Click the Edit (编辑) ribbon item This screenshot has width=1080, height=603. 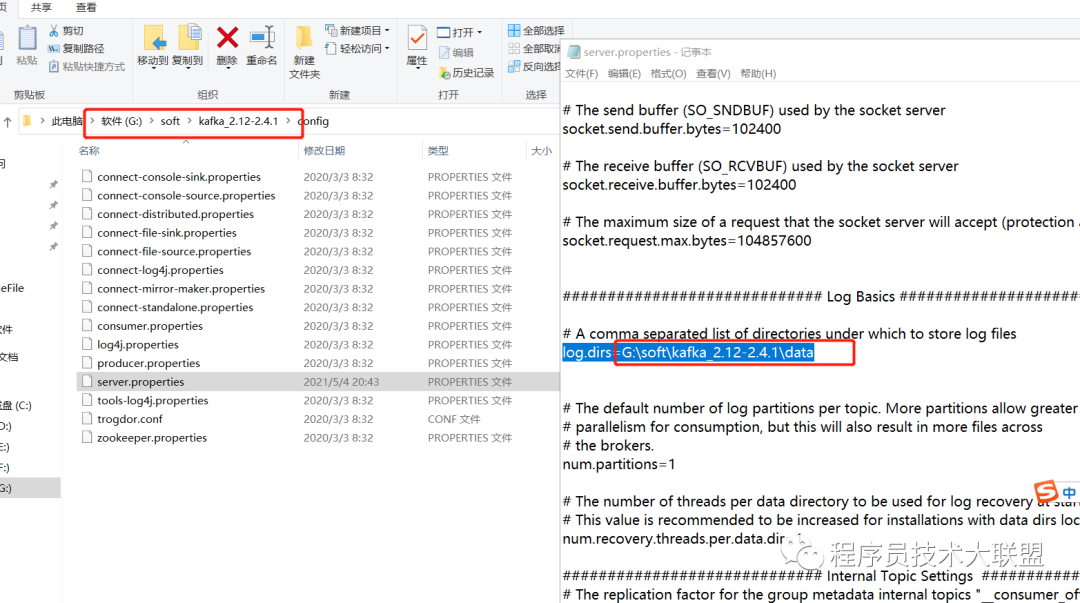[x=456, y=52]
